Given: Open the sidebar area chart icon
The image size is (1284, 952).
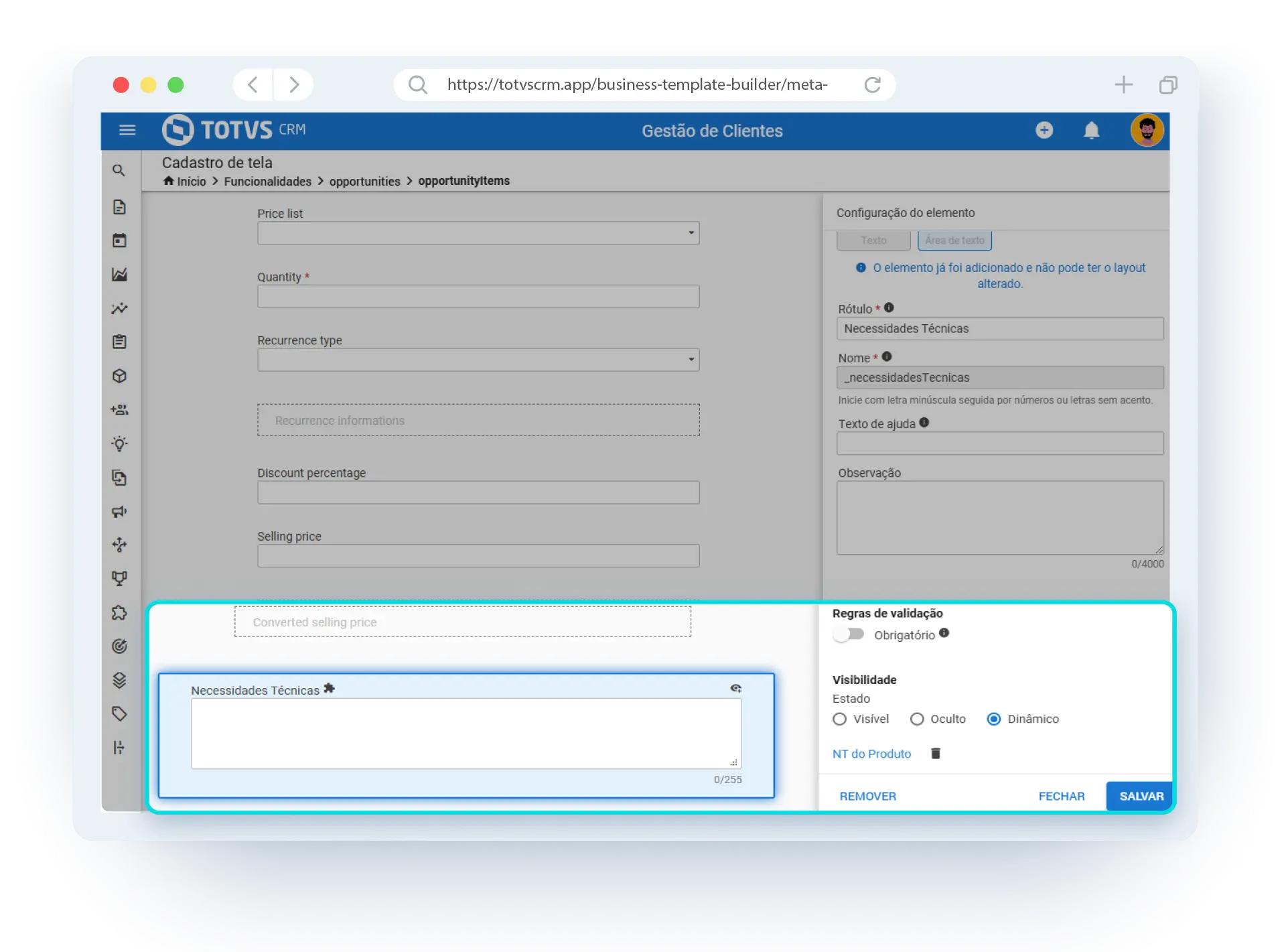Looking at the screenshot, I should (119, 275).
